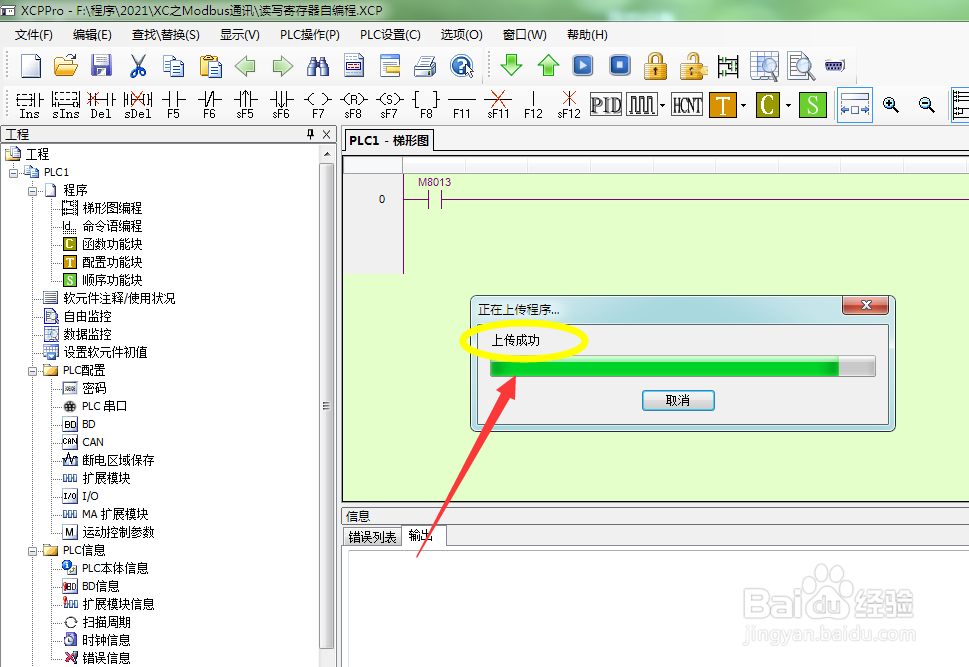The image size is (969, 667).
Task: Collapse the PLC信息 folder
Action: 32,551
